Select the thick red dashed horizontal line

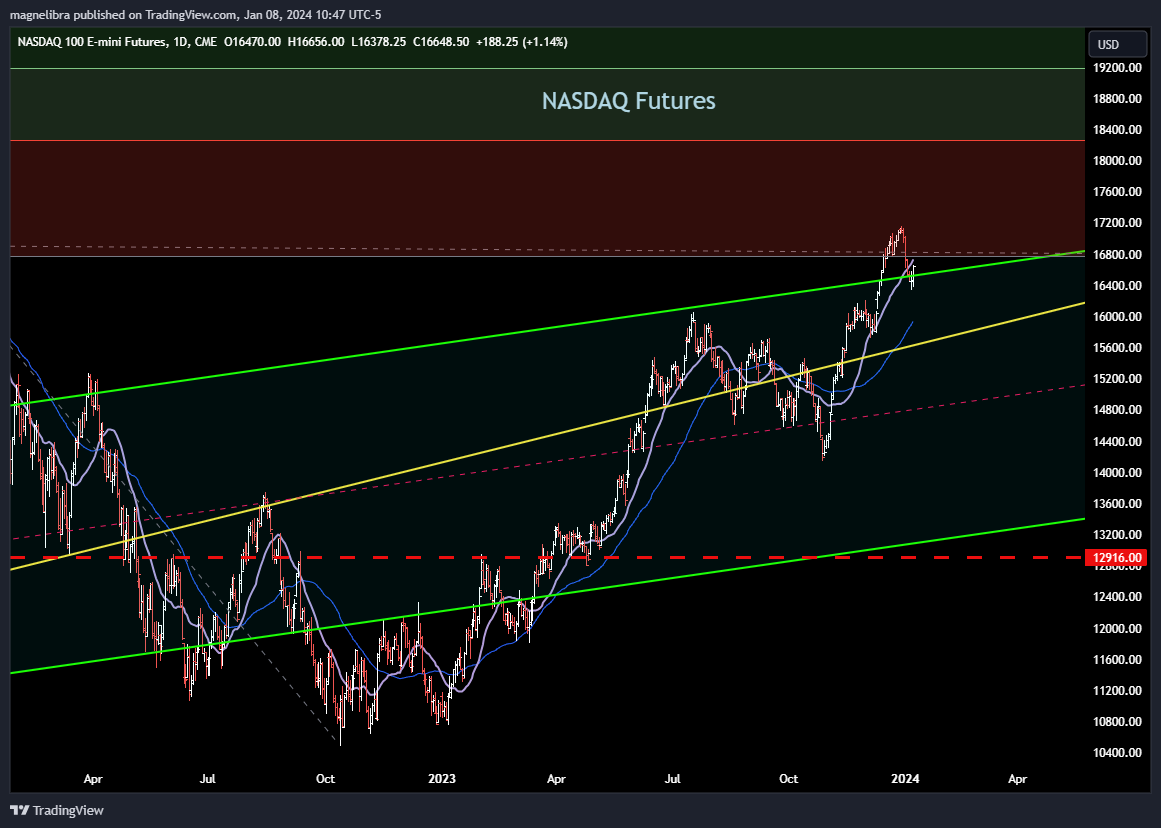coord(548,557)
